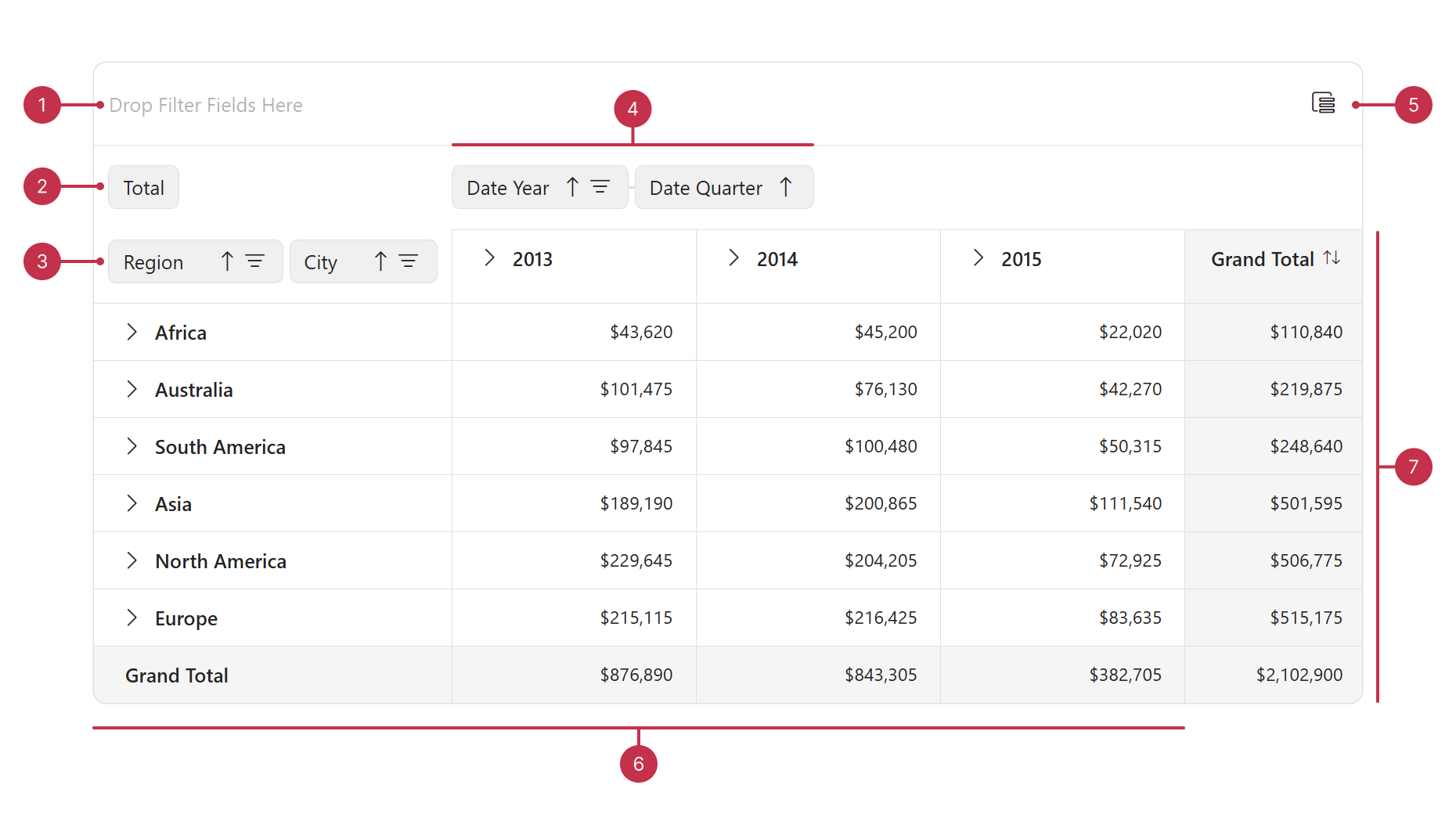Expand the 2014 column
The image size is (1456, 814).
[x=733, y=258]
